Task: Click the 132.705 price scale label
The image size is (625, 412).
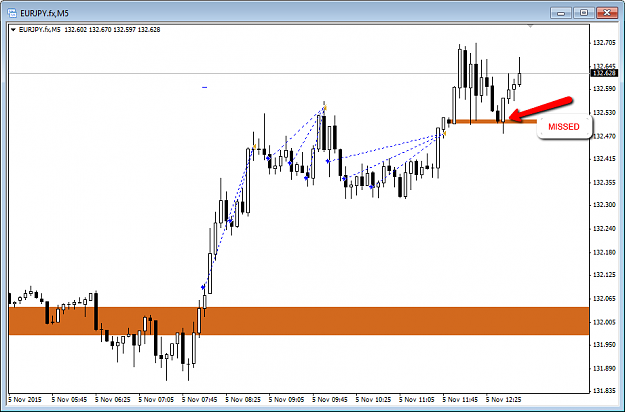Action: click(x=604, y=43)
